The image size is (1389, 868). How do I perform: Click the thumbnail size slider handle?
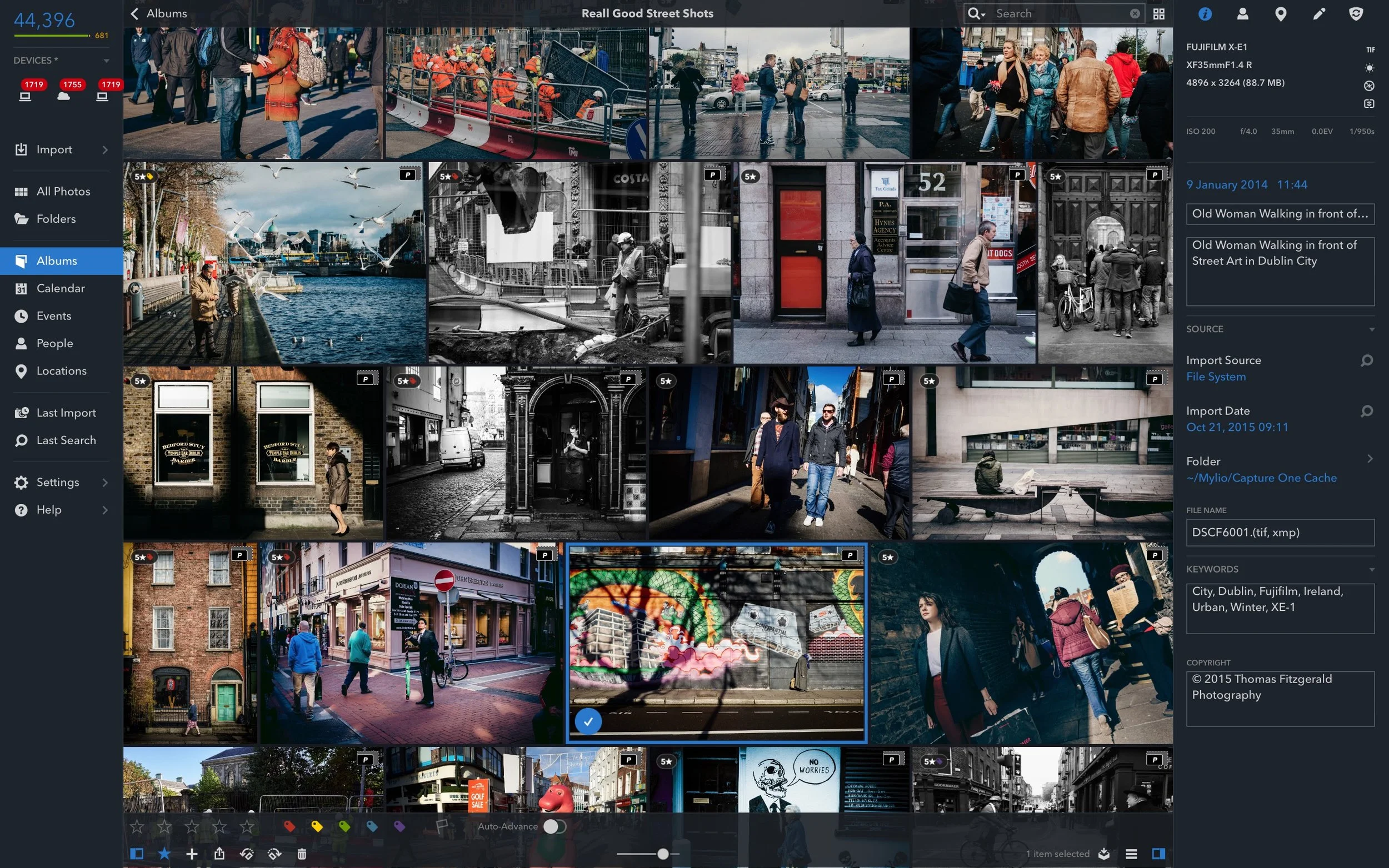[663, 854]
